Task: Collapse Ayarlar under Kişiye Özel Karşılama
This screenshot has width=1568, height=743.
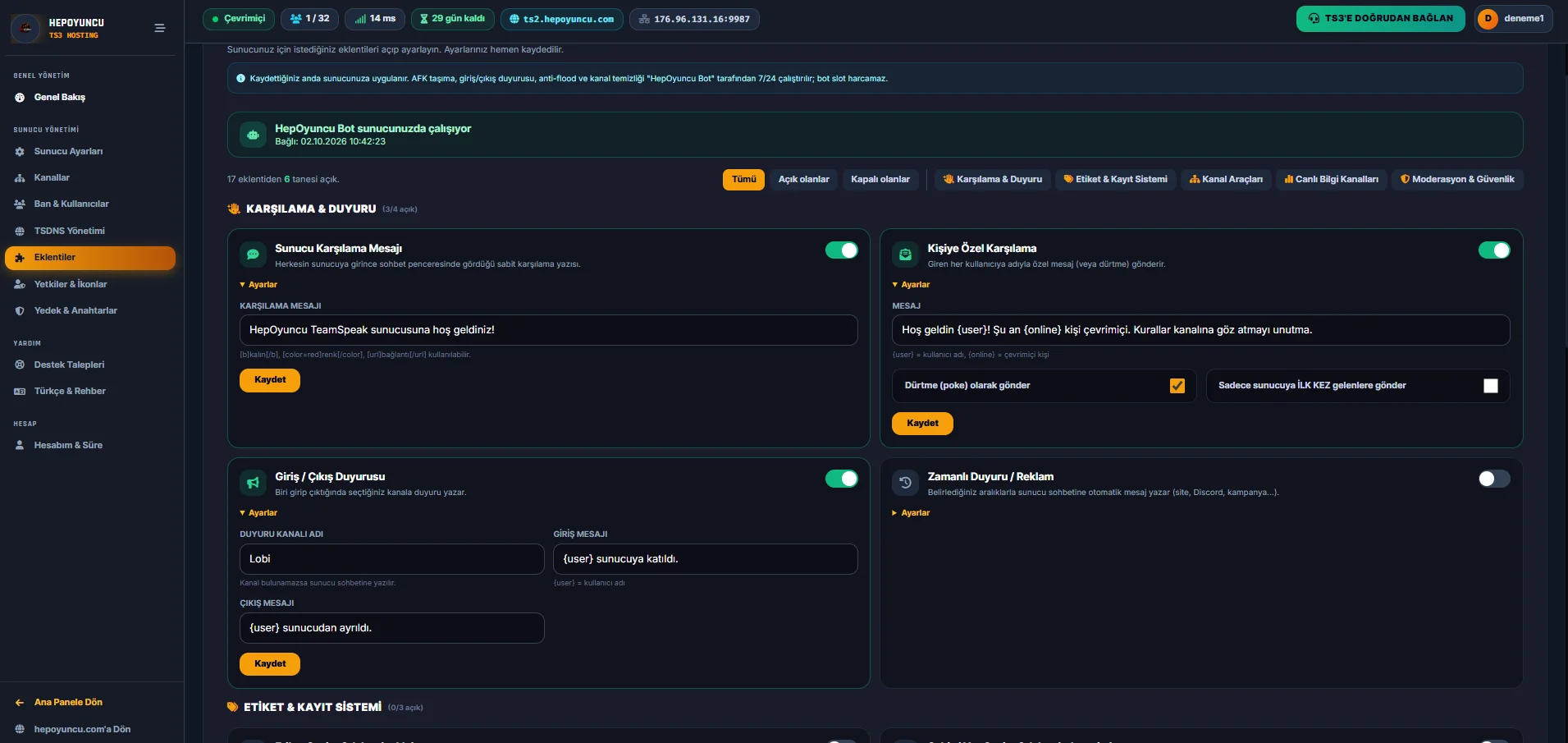Action: pyautogui.click(x=911, y=285)
